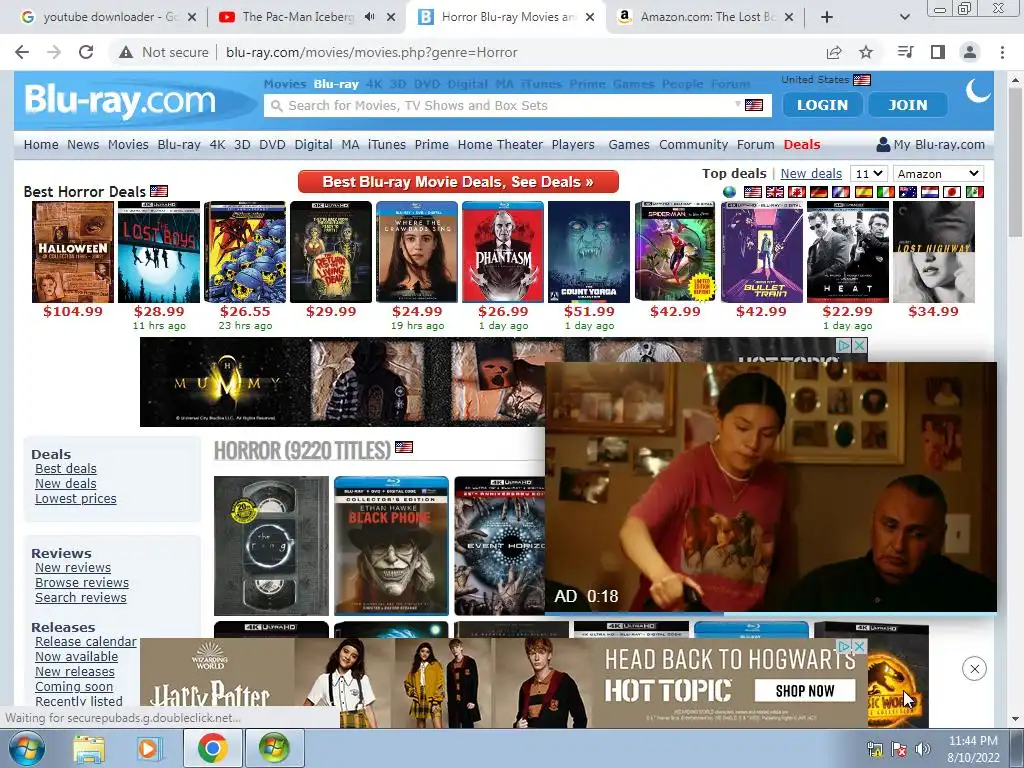Open the Black Phone cover in Horror list
1024x768 pixels.
click(391, 546)
